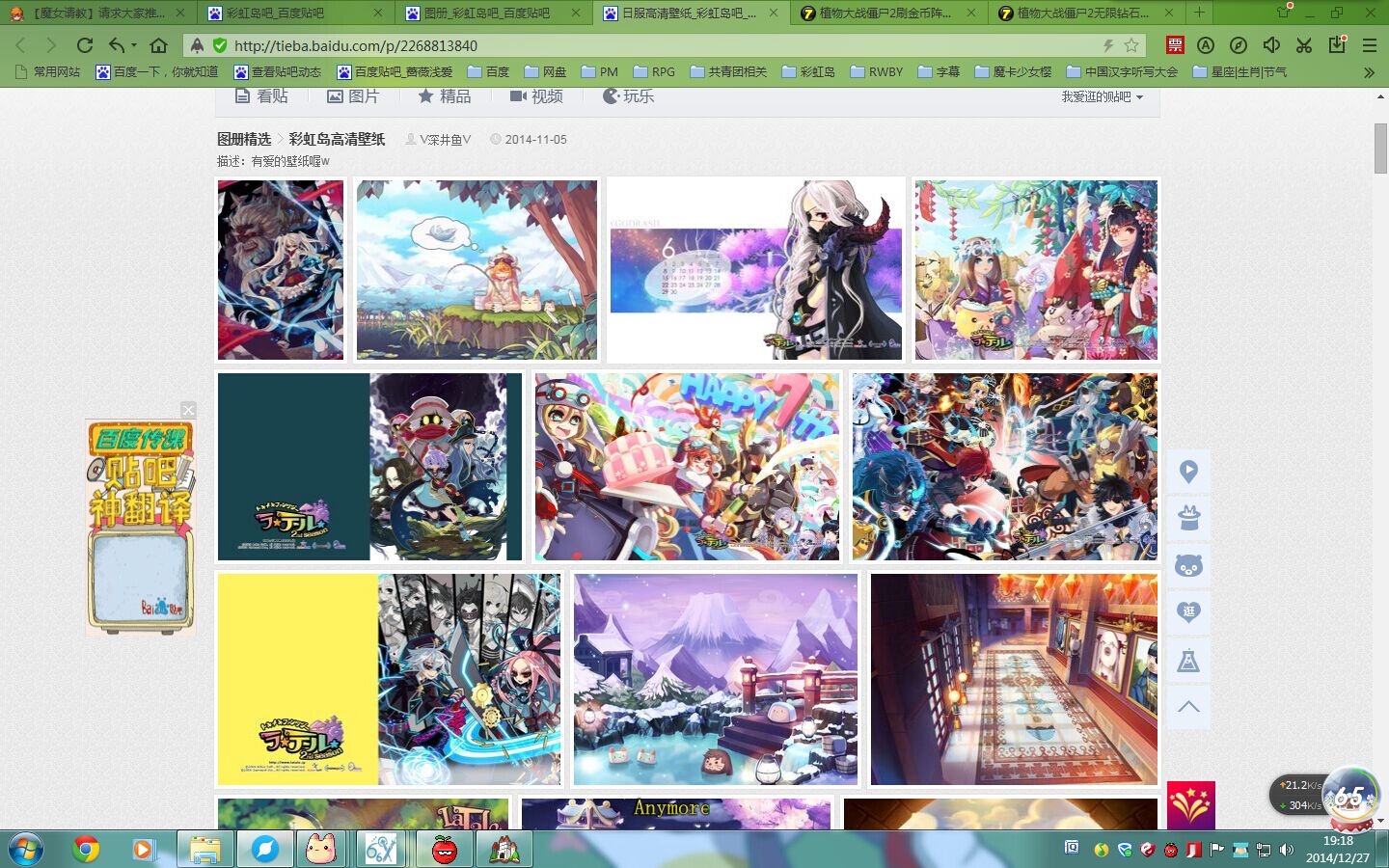The image size is (1389, 868).
Task: Open the HAPPY 7 celebration wallpaper thumbnail
Action: pos(687,467)
